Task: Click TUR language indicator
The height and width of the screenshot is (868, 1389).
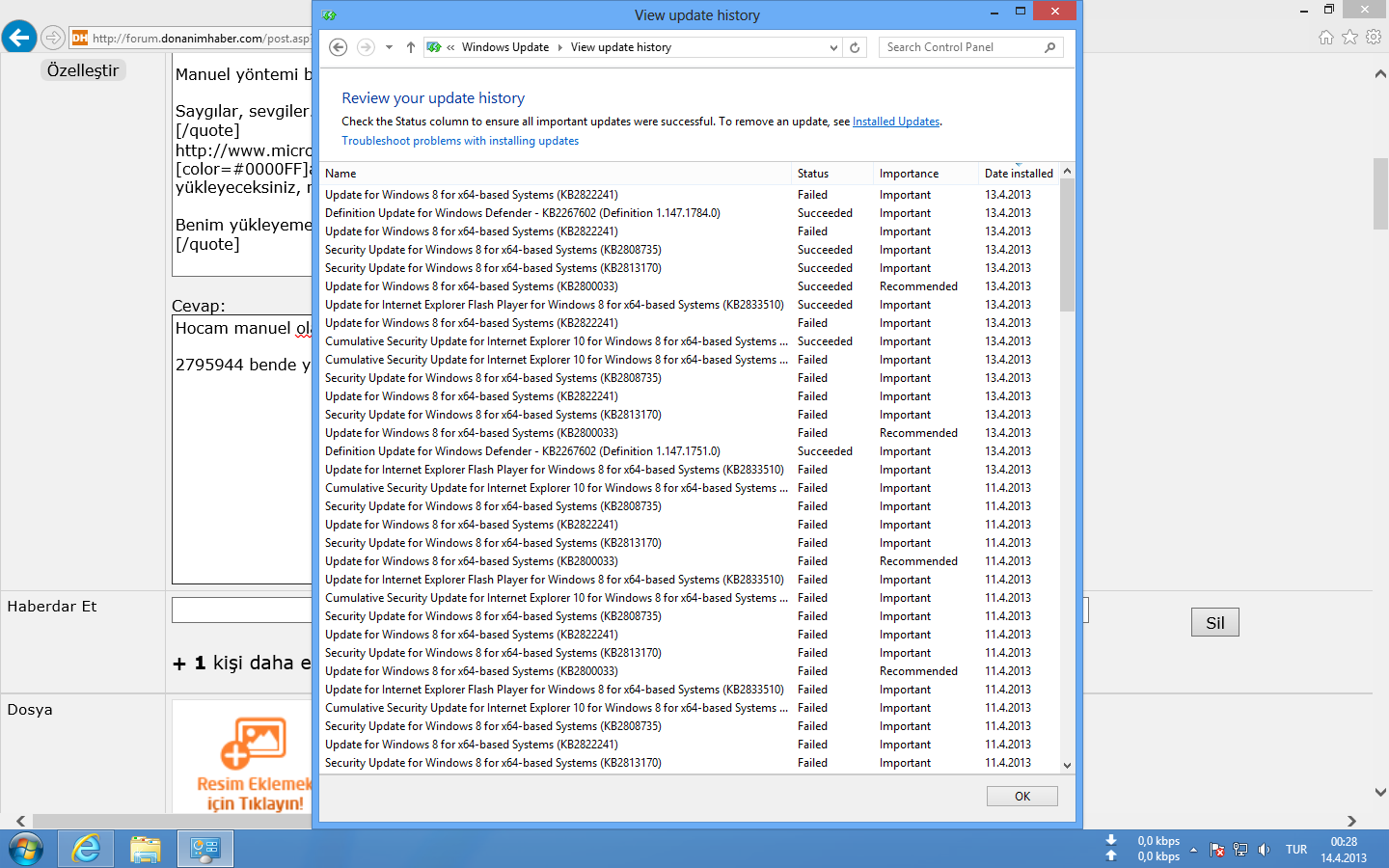Action: click(x=1296, y=850)
